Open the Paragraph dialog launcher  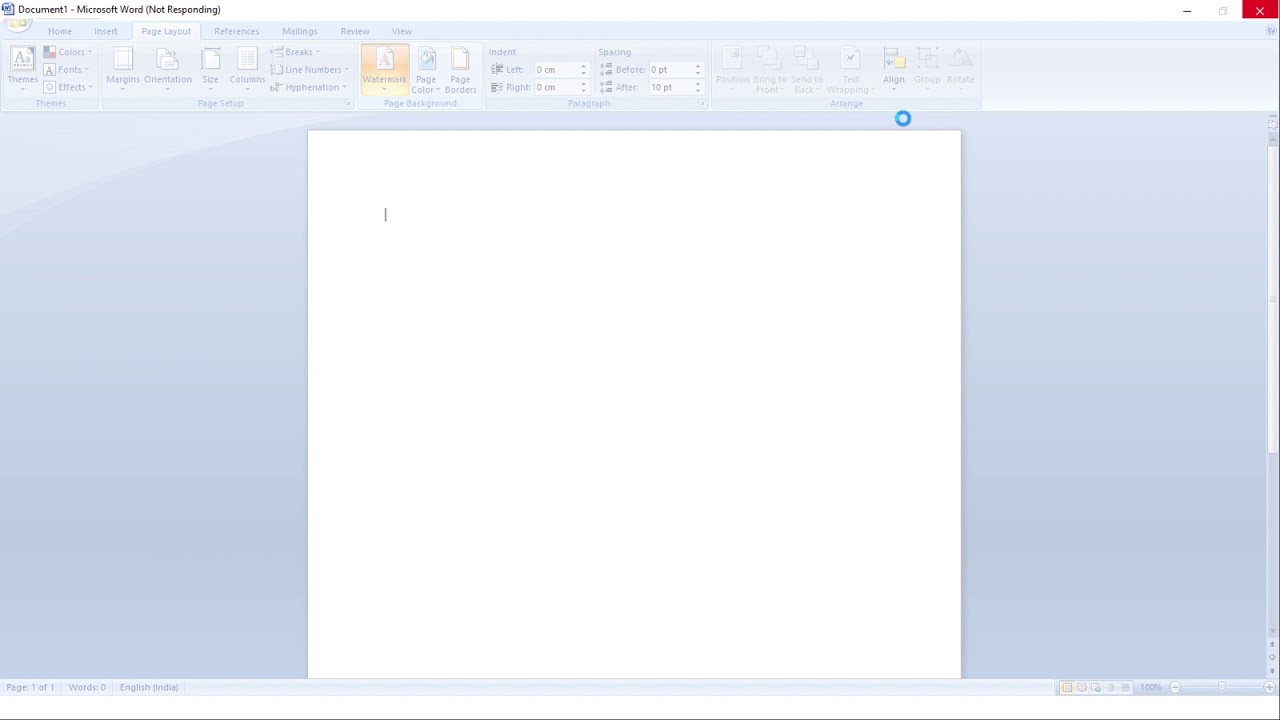(702, 104)
